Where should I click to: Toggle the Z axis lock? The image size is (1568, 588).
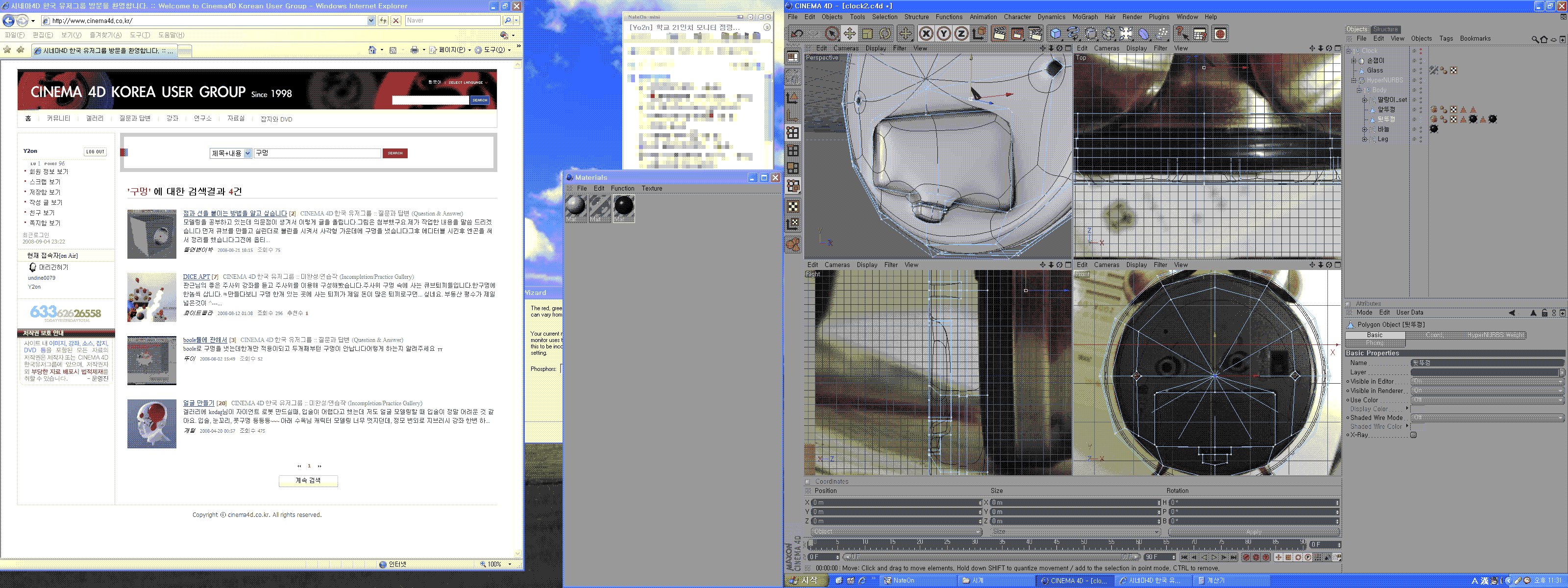[961, 33]
